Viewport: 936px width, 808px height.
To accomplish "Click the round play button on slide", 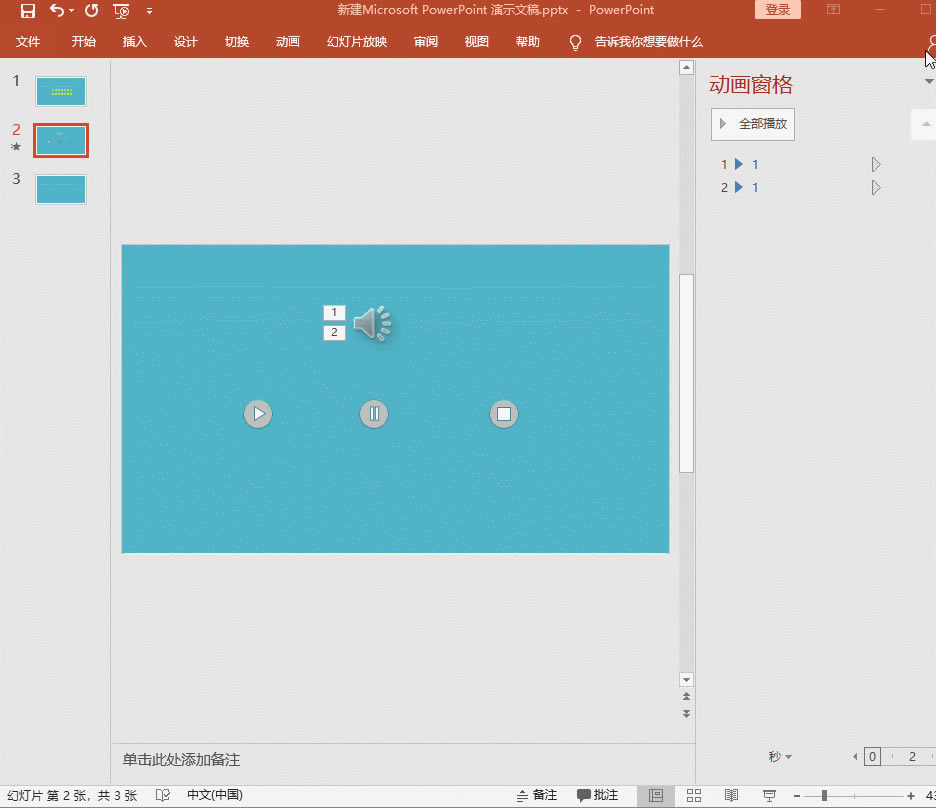I will pos(258,413).
